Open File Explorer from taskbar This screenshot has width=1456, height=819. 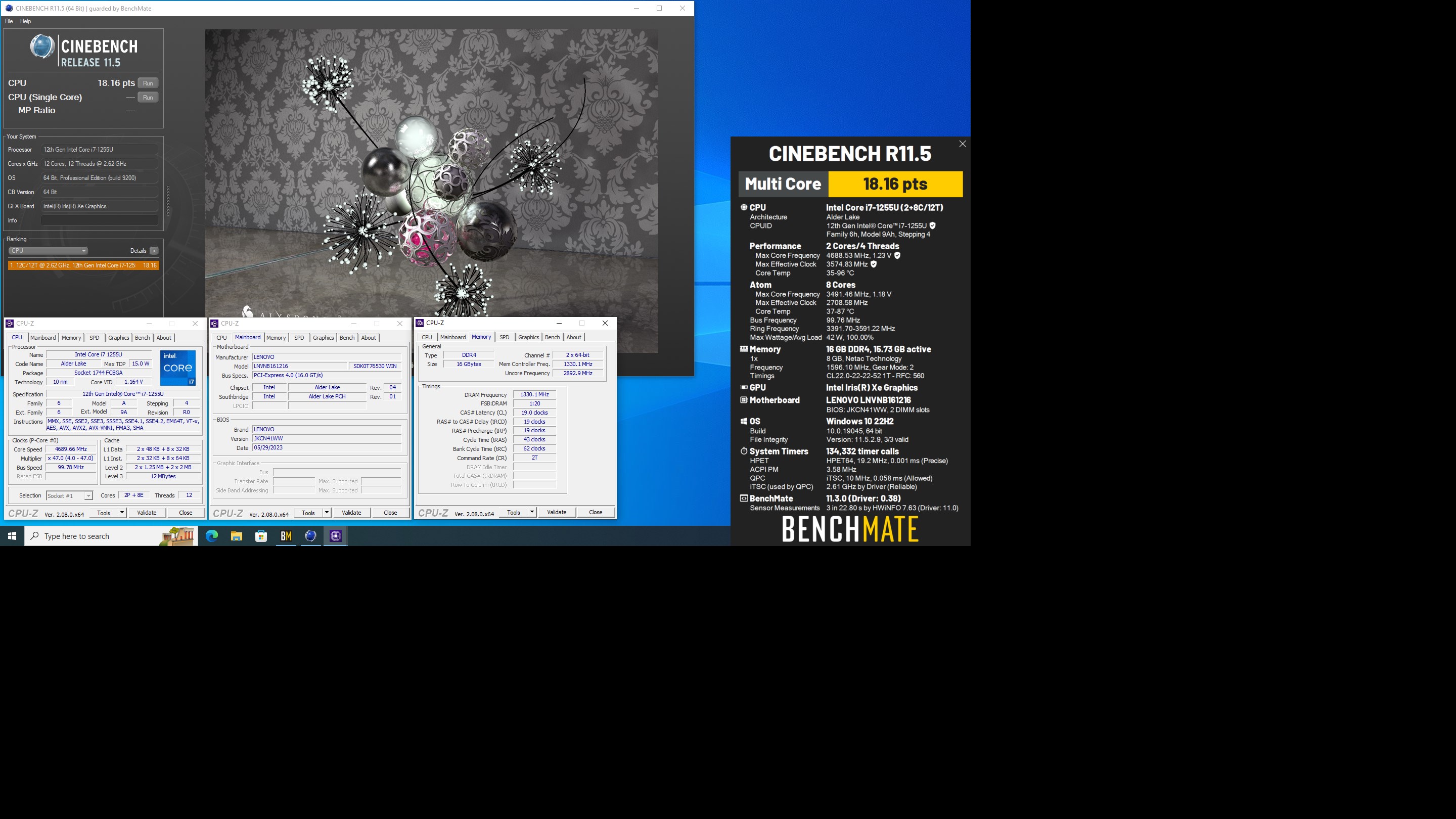236,536
